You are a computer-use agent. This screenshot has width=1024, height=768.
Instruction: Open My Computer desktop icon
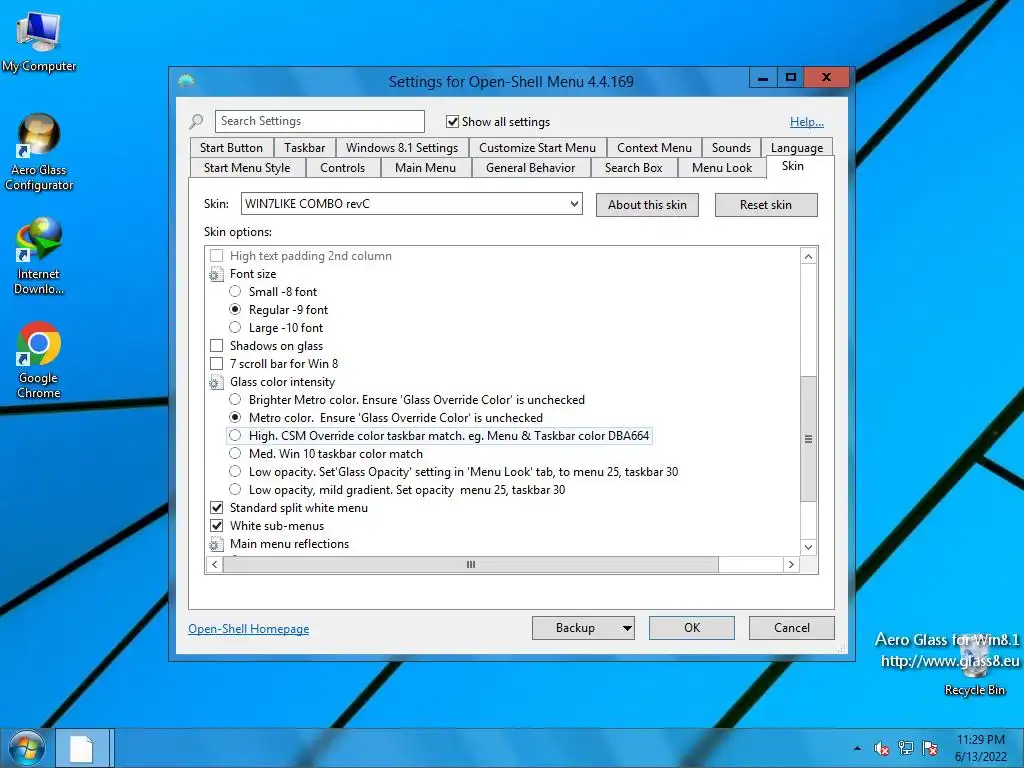pyautogui.click(x=39, y=41)
